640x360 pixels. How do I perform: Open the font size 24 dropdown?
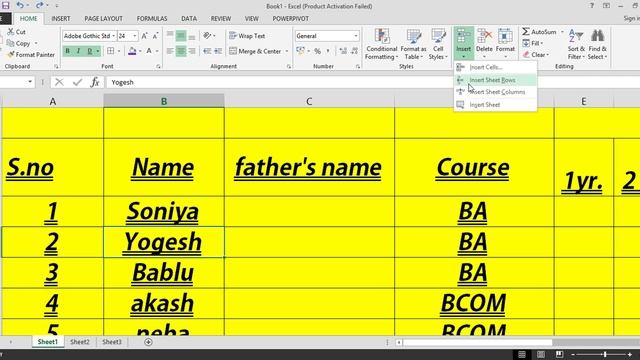coord(135,36)
